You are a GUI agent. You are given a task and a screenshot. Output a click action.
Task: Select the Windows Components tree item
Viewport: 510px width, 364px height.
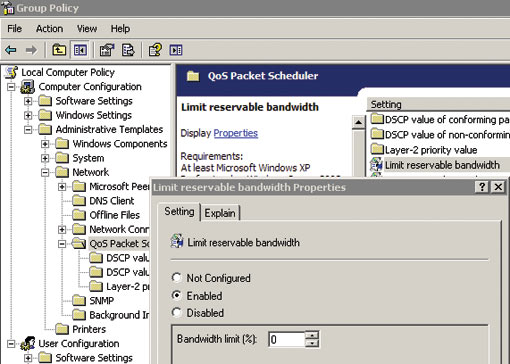pyautogui.click(x=120, y=144)
